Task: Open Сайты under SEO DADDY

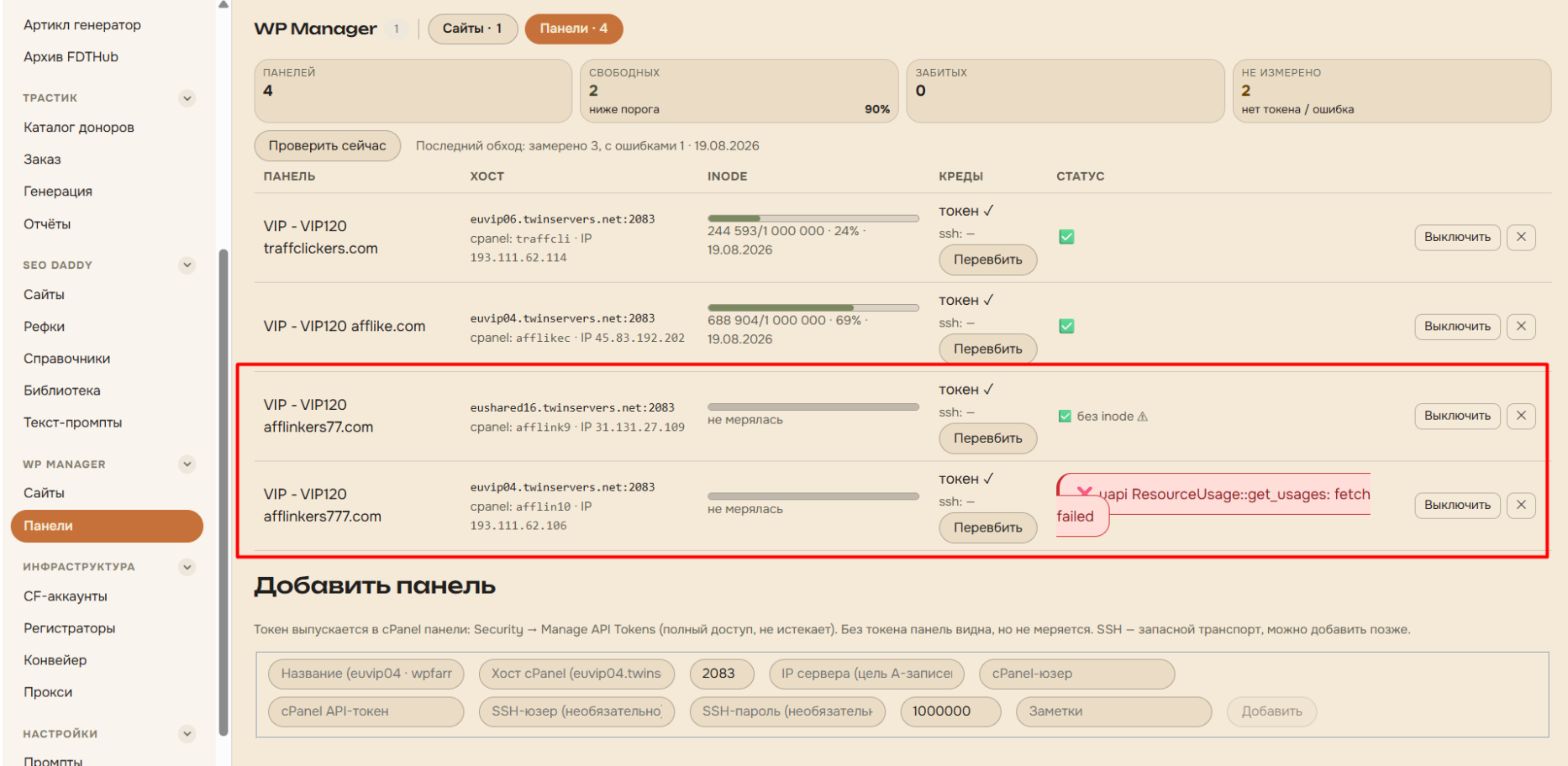Action: (44, 295)
